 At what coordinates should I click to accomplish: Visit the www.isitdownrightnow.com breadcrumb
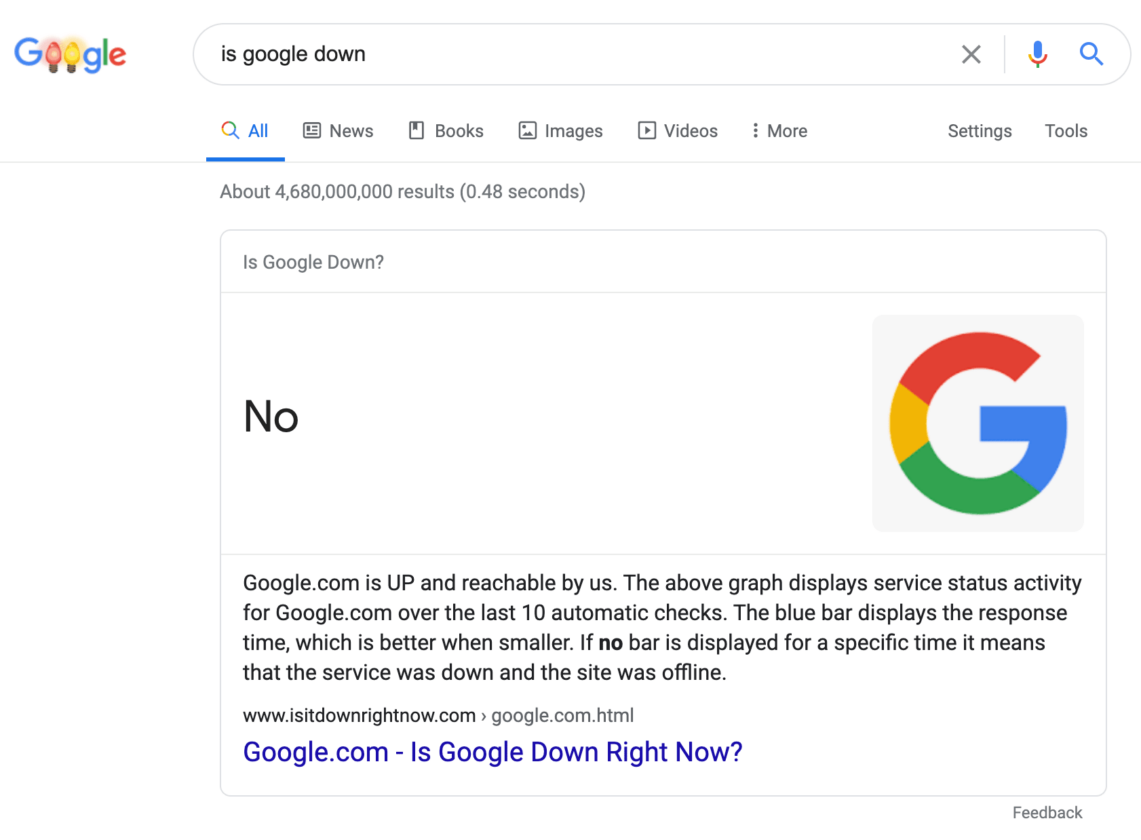pyautogui.click(x=358, y=715)
